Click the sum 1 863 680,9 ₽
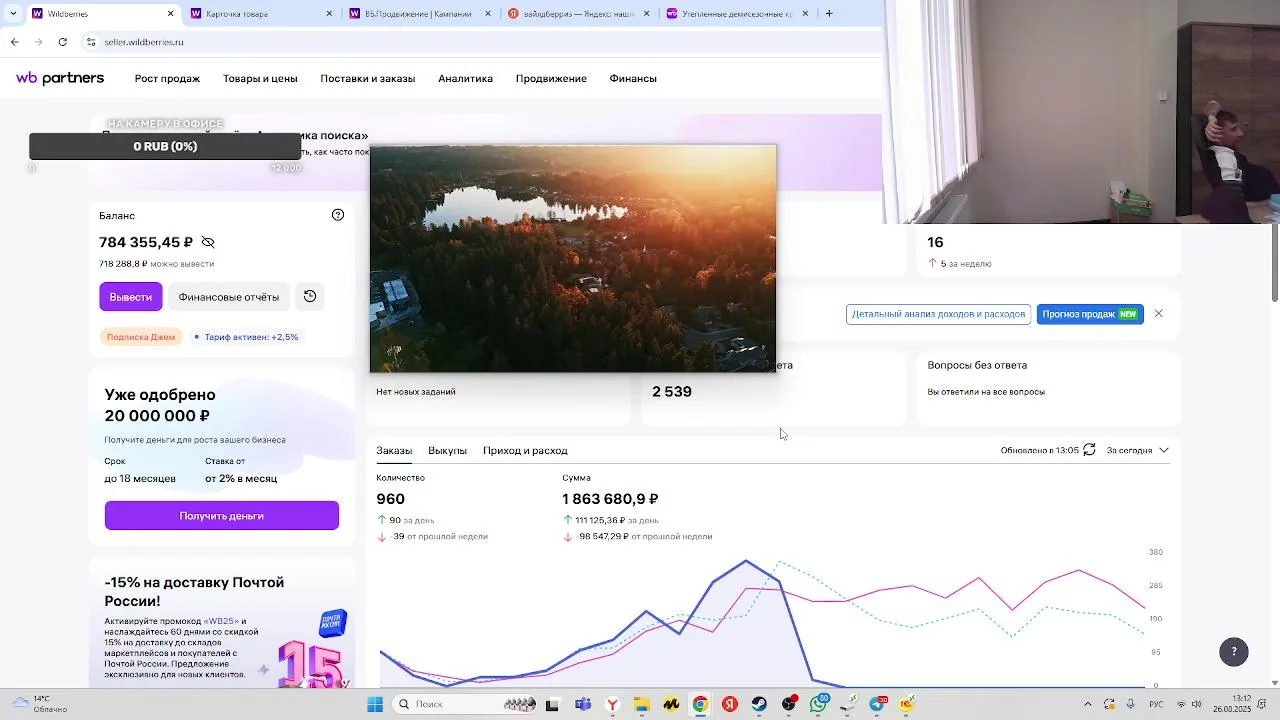Image resolution: width=1280 pixels, height=720 pixels. [610, 499]
